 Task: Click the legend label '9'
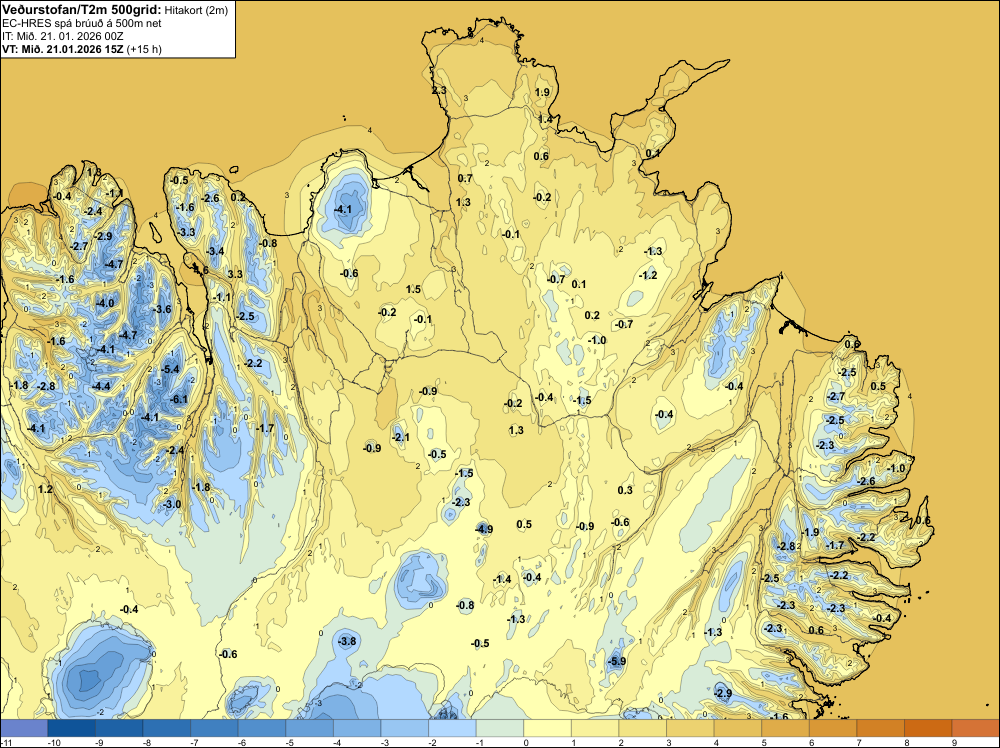pyautogui.click(x=955, y=742)
